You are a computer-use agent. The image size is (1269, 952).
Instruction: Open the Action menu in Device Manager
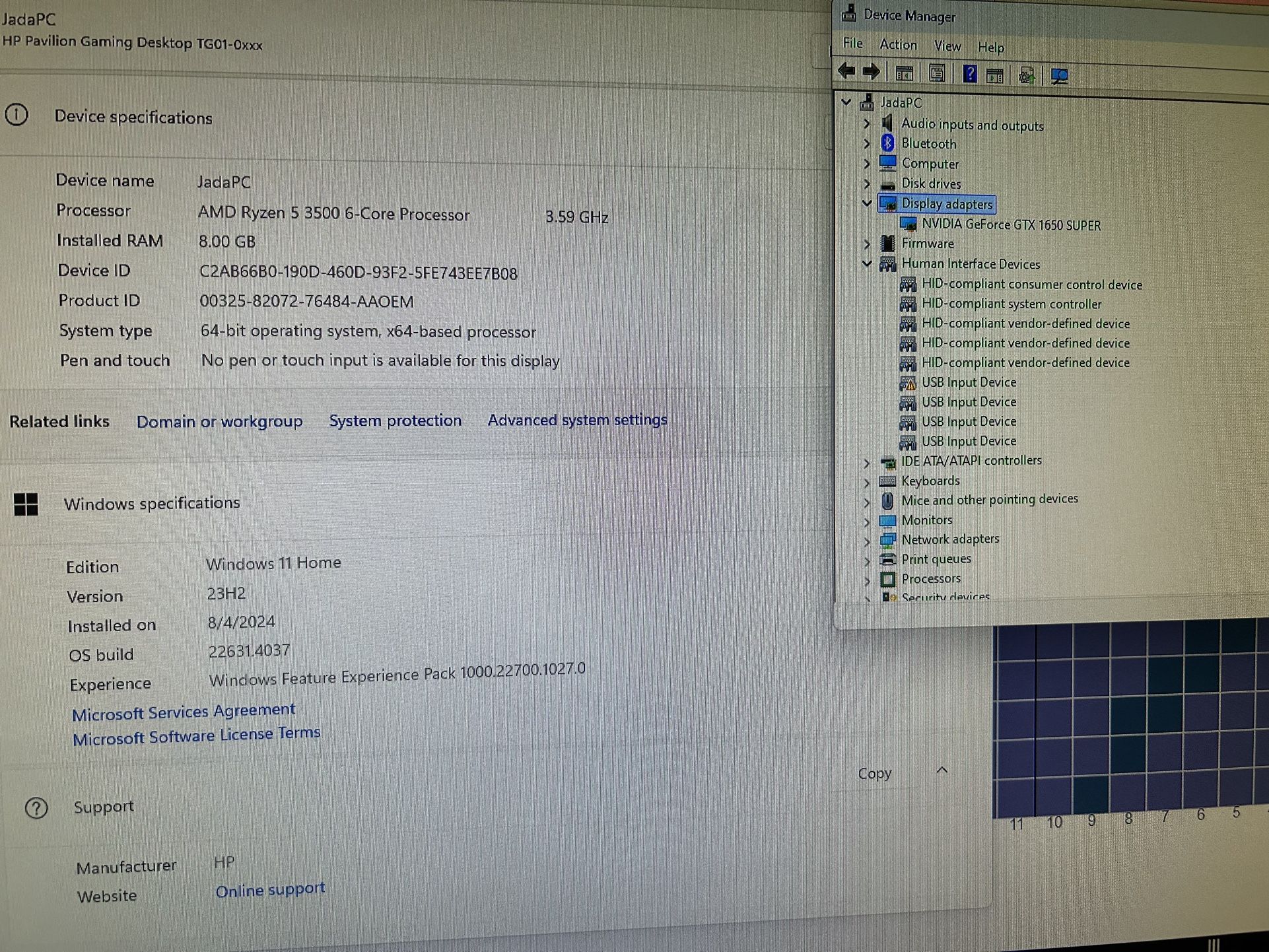(899, 45)
